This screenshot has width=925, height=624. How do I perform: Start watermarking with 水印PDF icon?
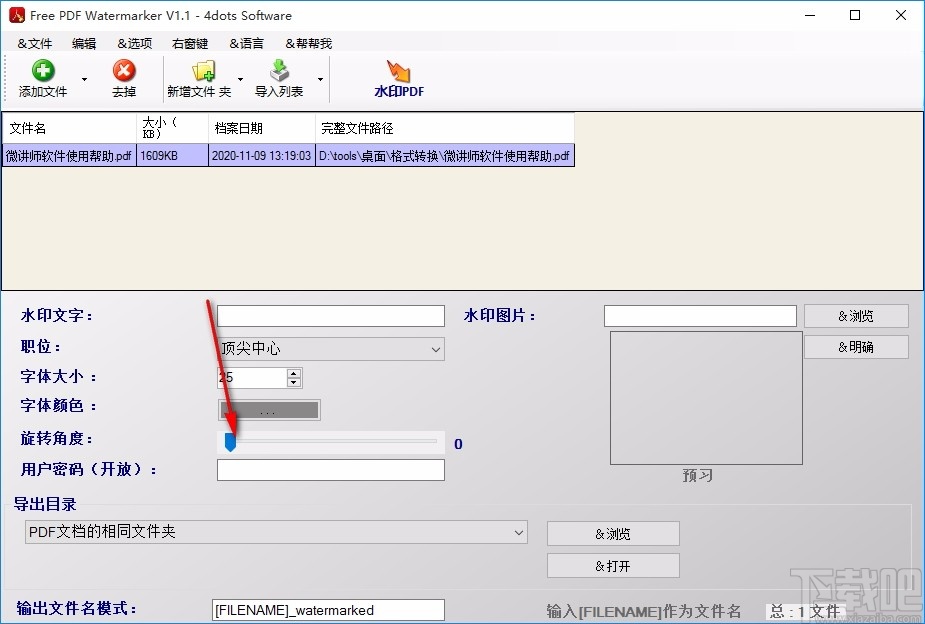coord(399,71)
